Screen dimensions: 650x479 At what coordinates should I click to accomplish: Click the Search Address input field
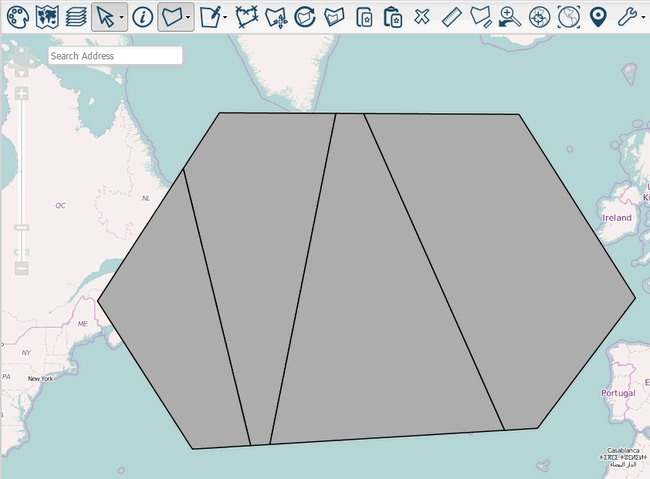pos(115,56)
